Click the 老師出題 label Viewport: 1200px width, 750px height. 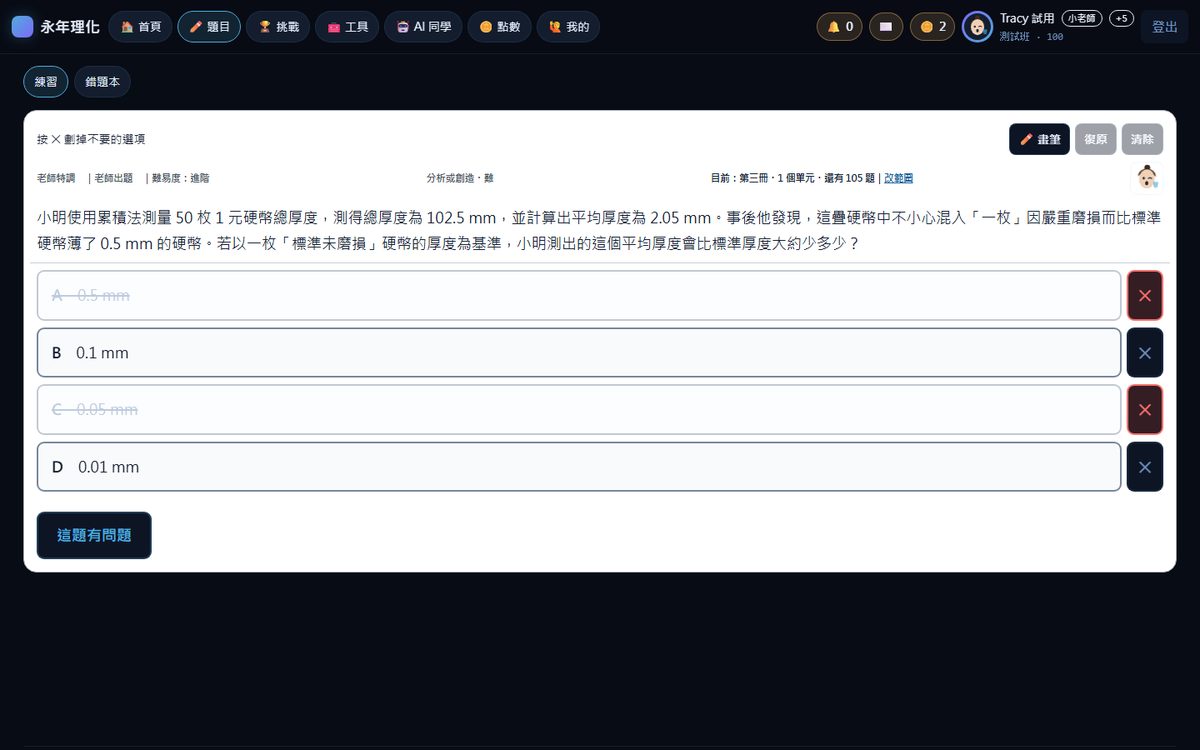(113, 178)
